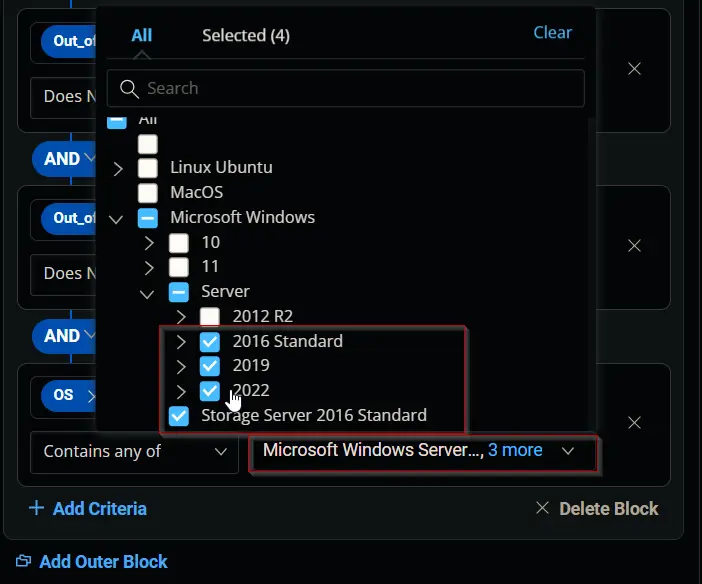Expand the 2019 node

(180, 366)
